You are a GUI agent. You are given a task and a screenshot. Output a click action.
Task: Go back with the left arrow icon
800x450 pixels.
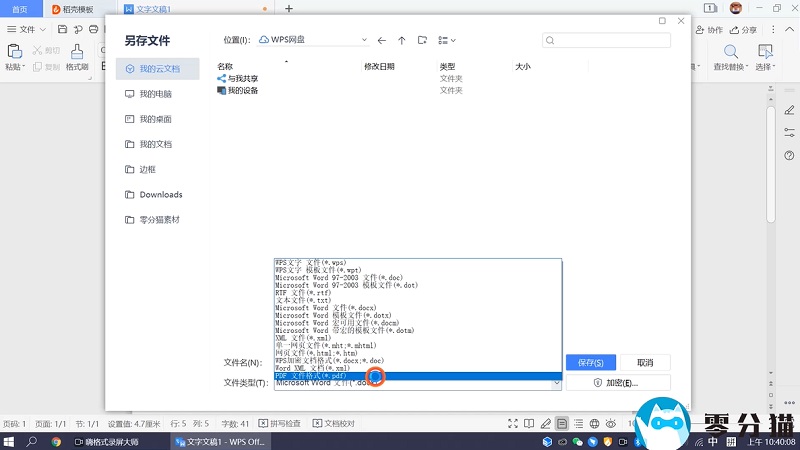(x=382, y=40)
